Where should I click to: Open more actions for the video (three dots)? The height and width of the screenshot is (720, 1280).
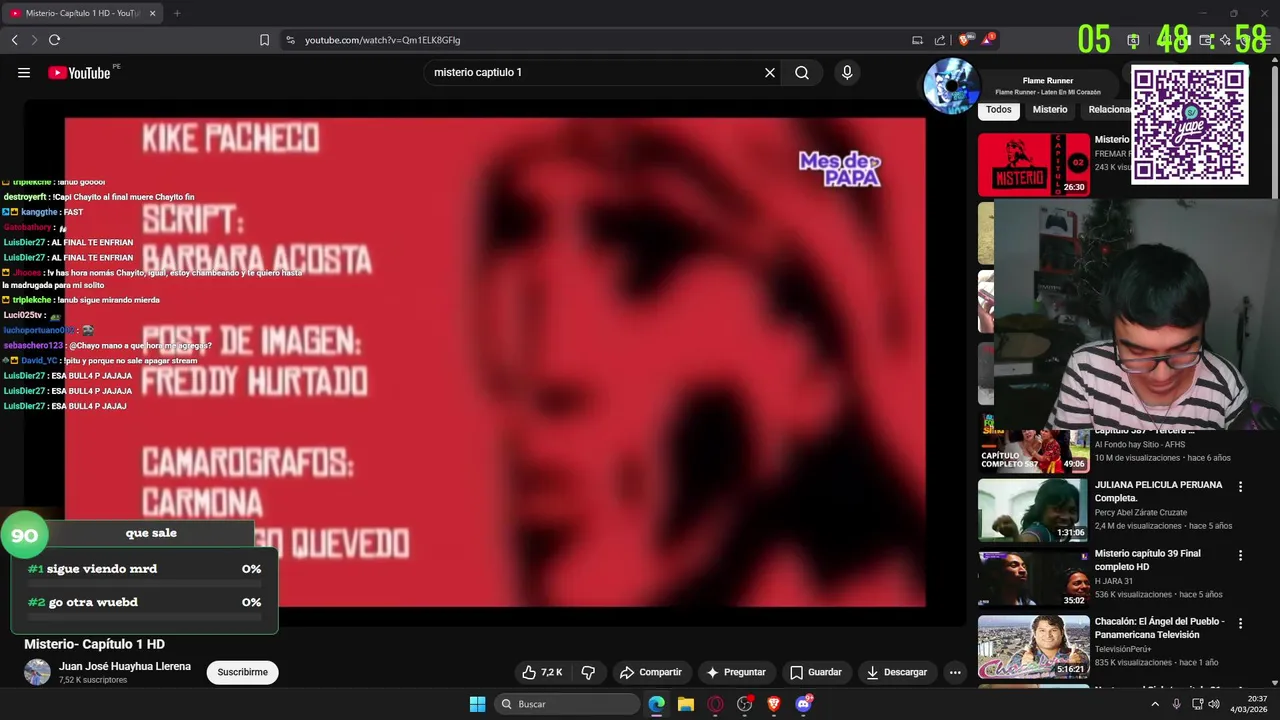tap(955, 672)
